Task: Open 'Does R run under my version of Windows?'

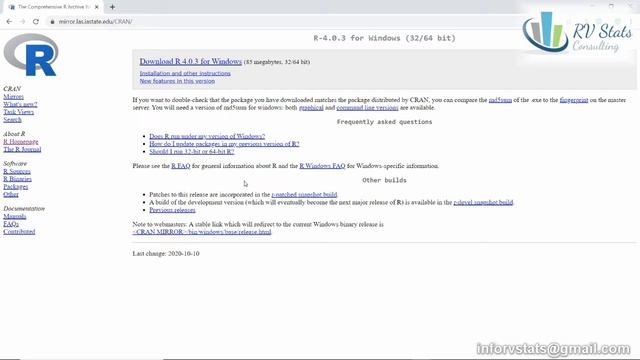Action: click(207, 136)
